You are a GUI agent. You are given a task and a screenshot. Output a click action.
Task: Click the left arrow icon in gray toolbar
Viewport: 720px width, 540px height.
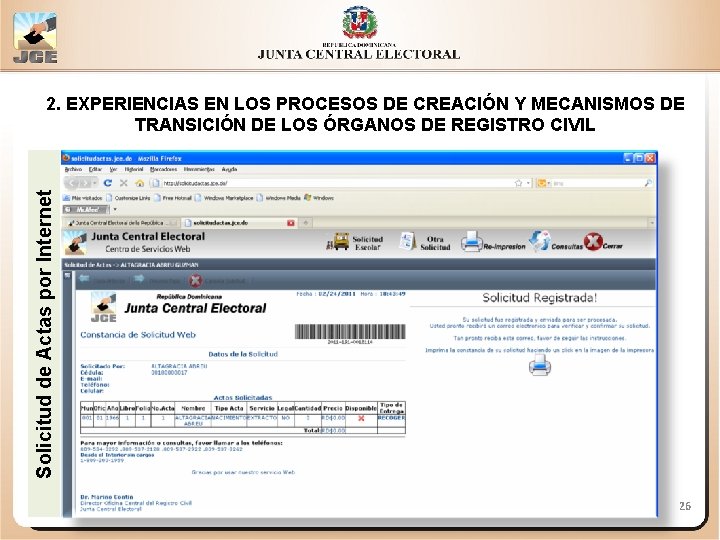point(84,279)
